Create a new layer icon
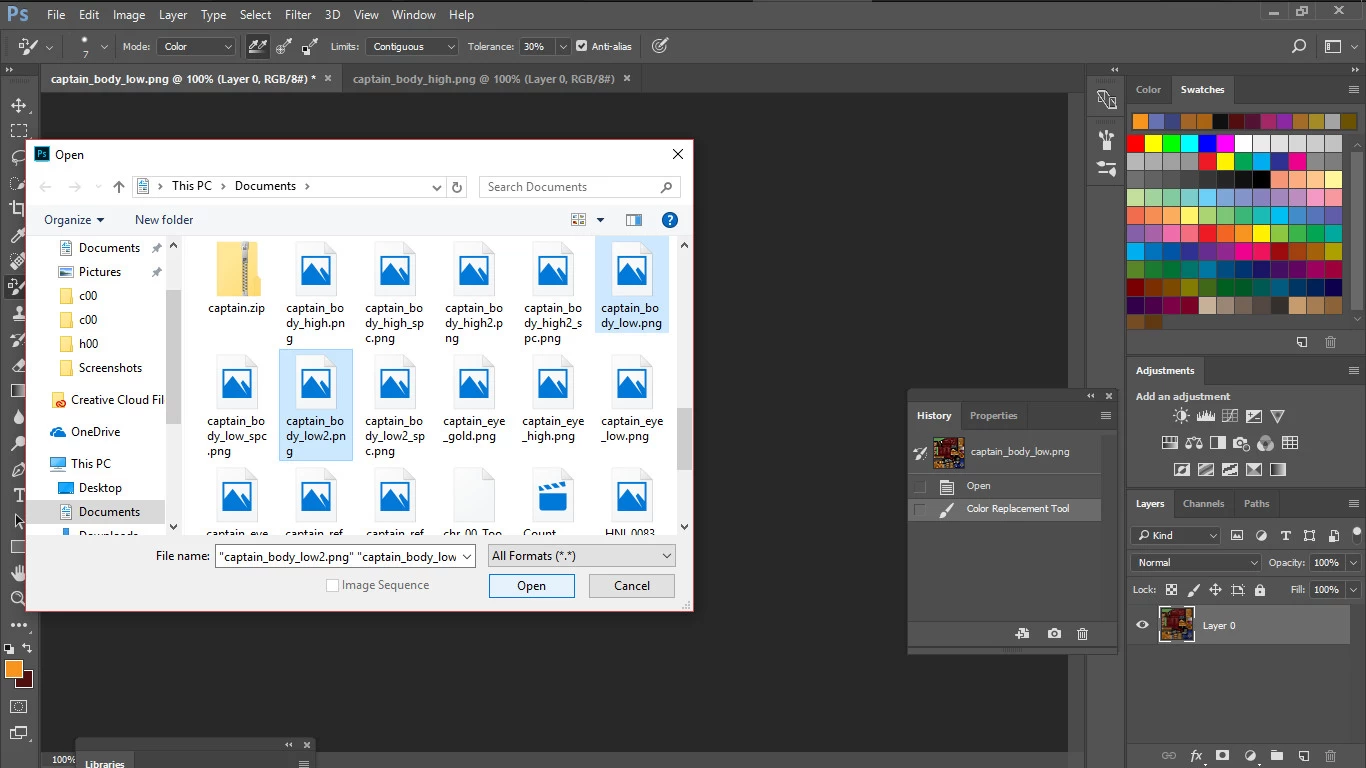Screen dimensions: 1366x768 1303,756
